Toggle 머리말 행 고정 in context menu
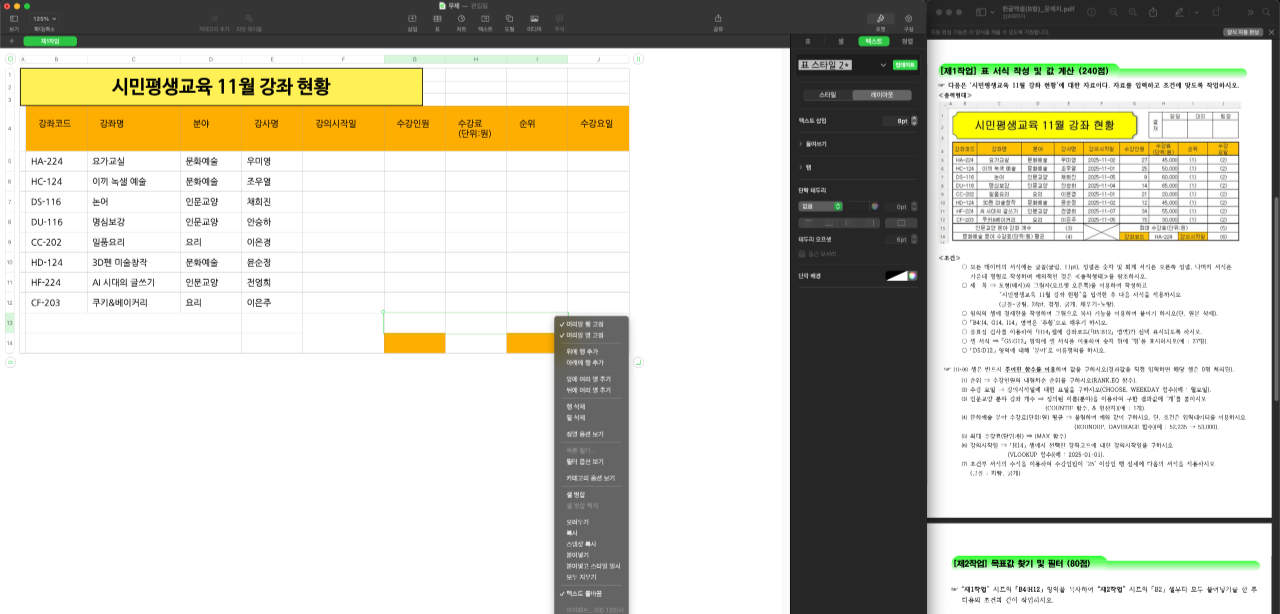 coord(585,324)
